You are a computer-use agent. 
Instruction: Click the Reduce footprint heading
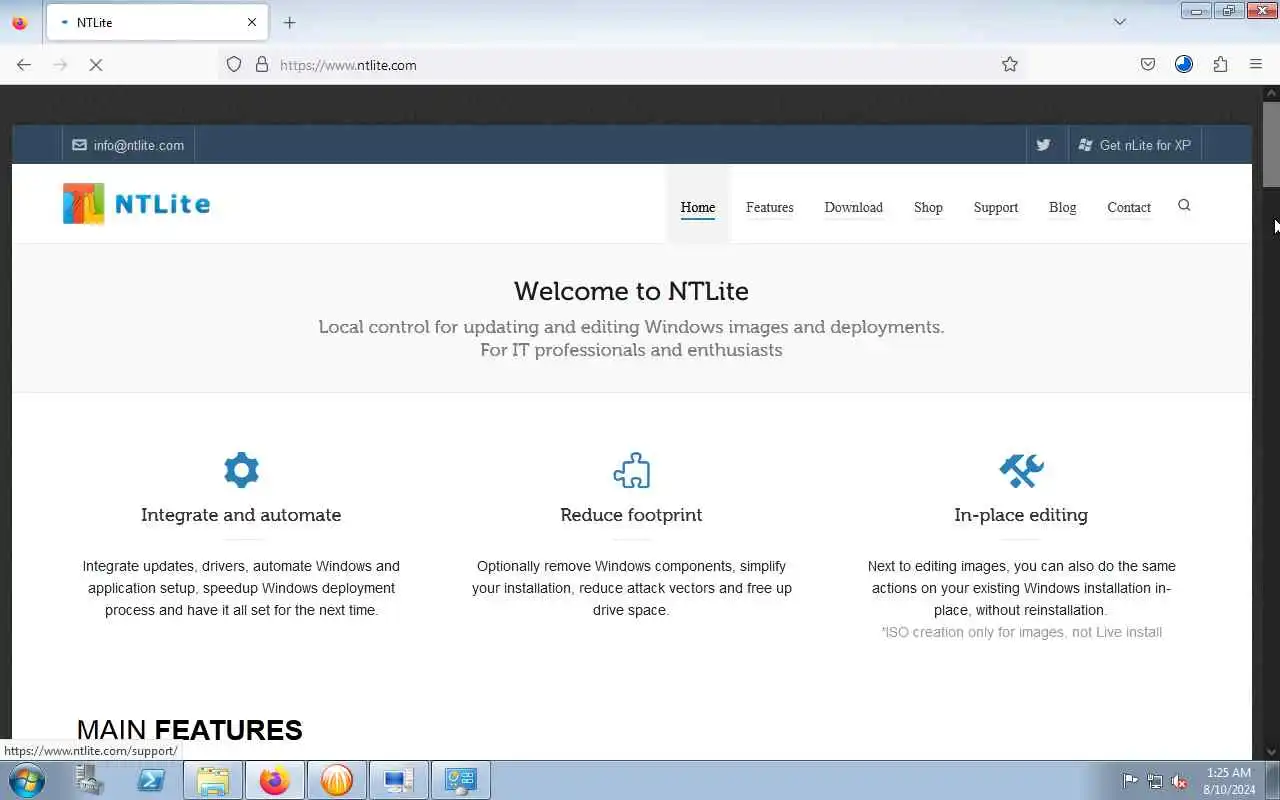coord(631,515)
